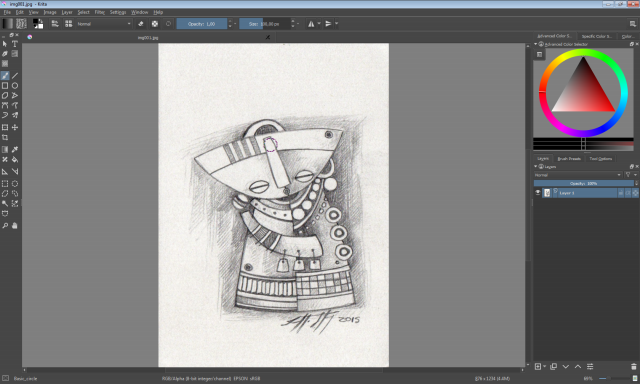The height and width of the screenshot is (384, 640).
Task: Select the Dynamic Brush tool
Action: coord(5,115)
